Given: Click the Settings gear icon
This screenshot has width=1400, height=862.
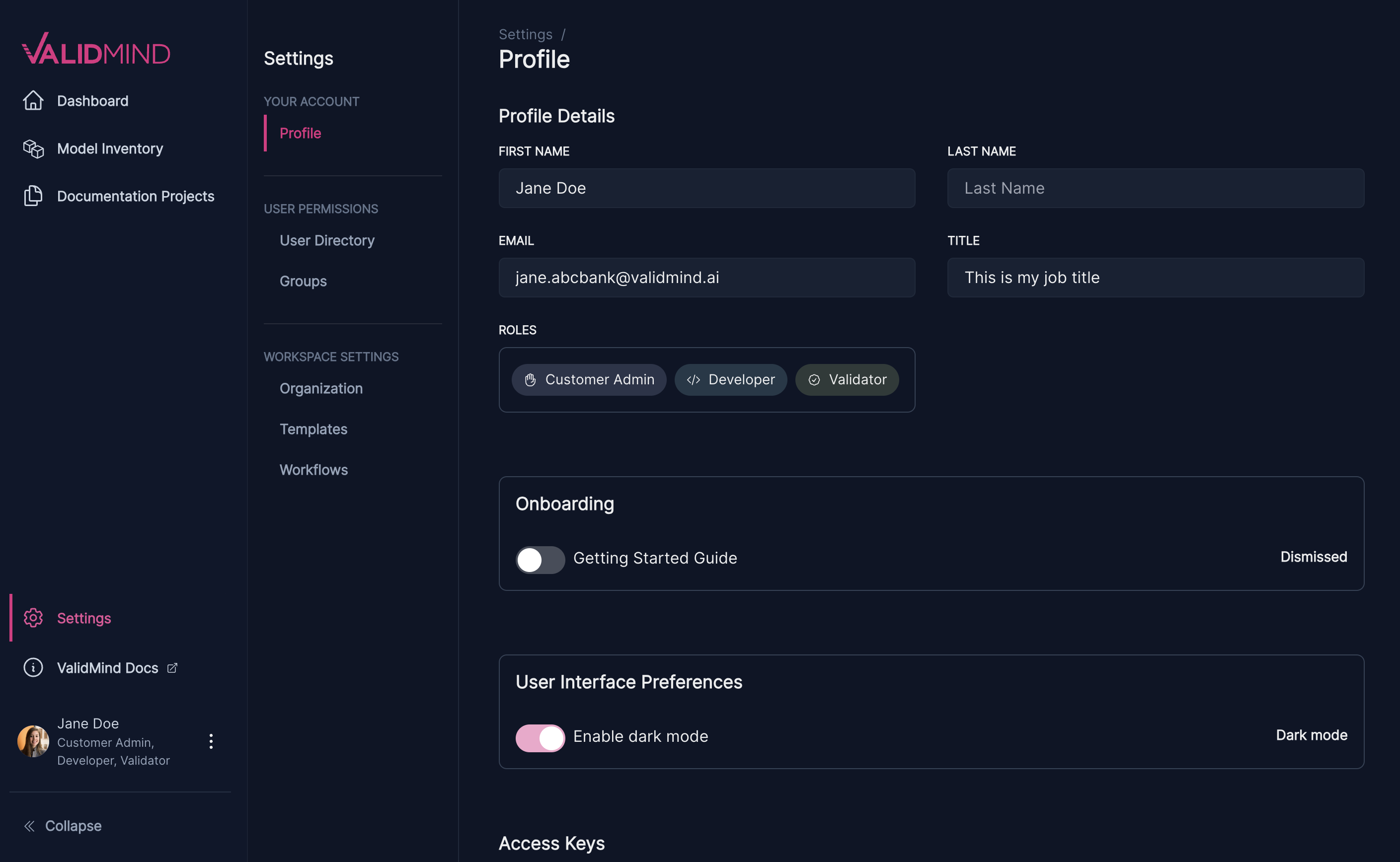Looking at the screenshot, I should click(33, 617).
